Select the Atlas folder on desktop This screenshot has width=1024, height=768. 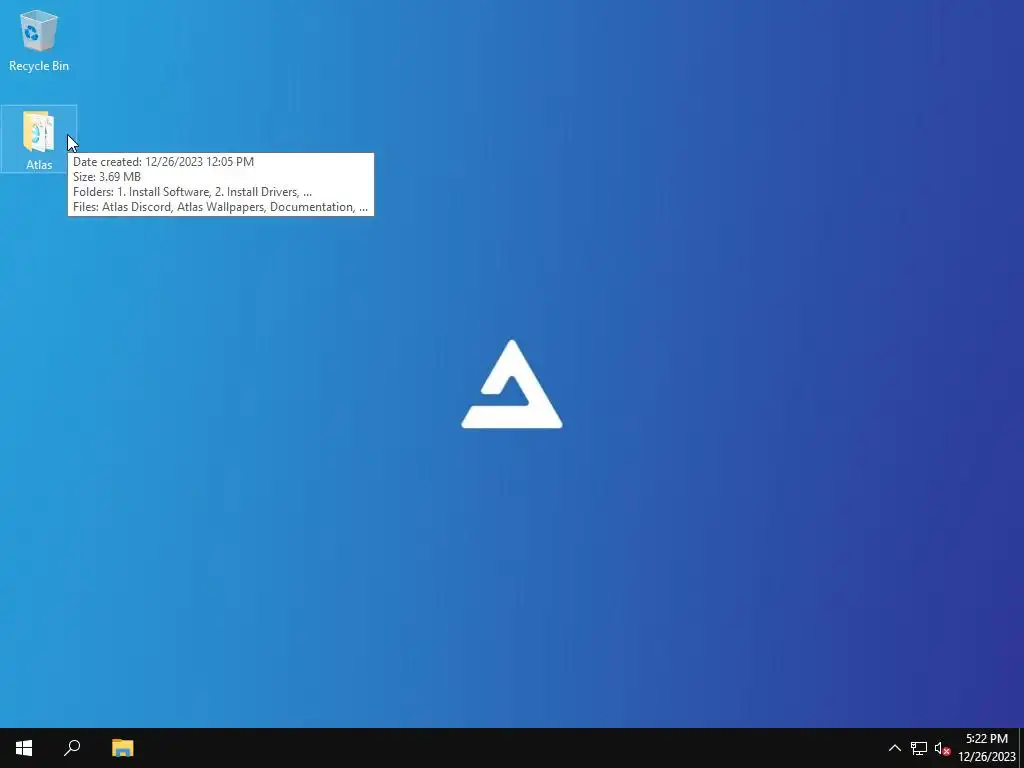(x=39, y=139)
